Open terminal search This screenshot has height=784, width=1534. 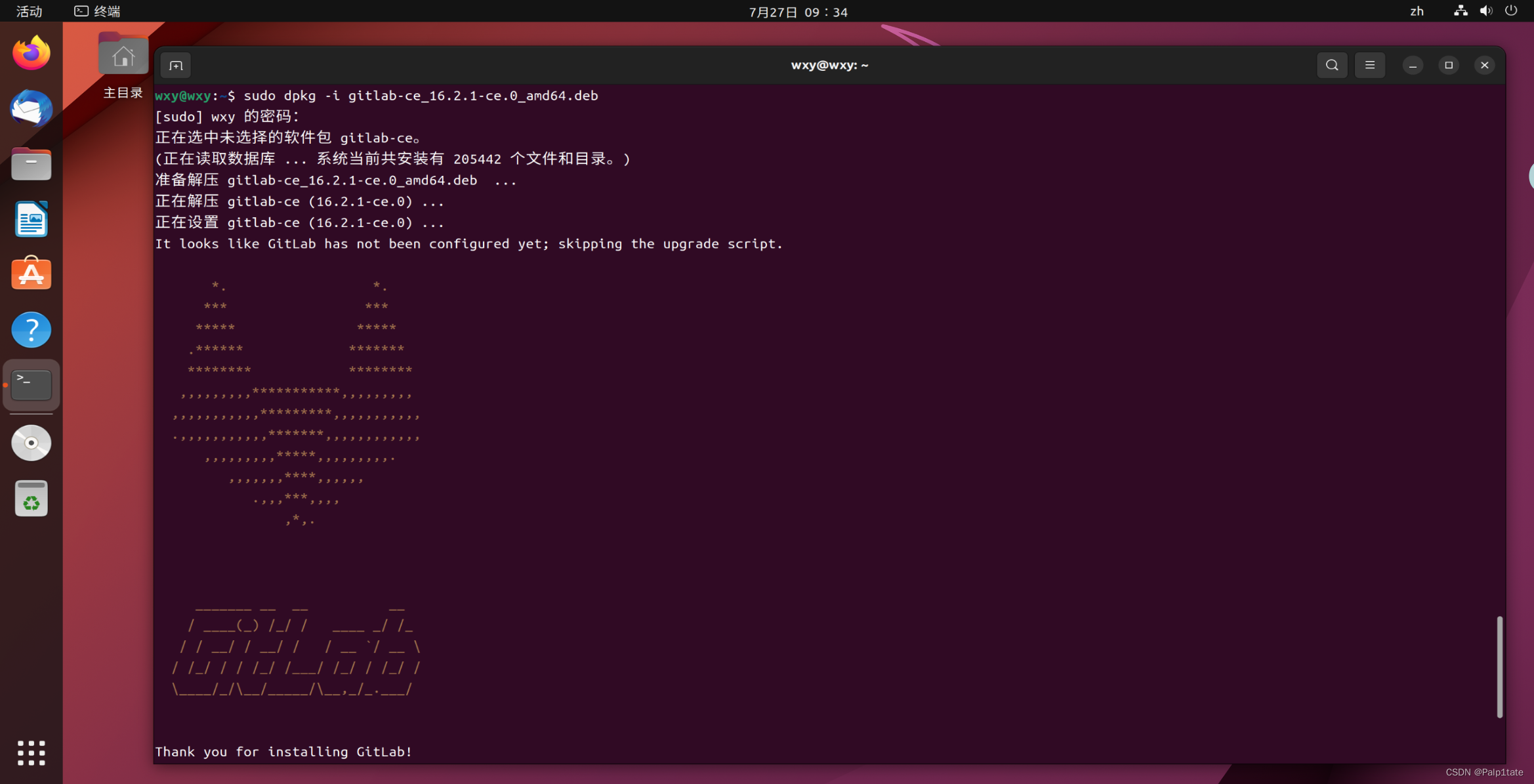click(1332, 65)
